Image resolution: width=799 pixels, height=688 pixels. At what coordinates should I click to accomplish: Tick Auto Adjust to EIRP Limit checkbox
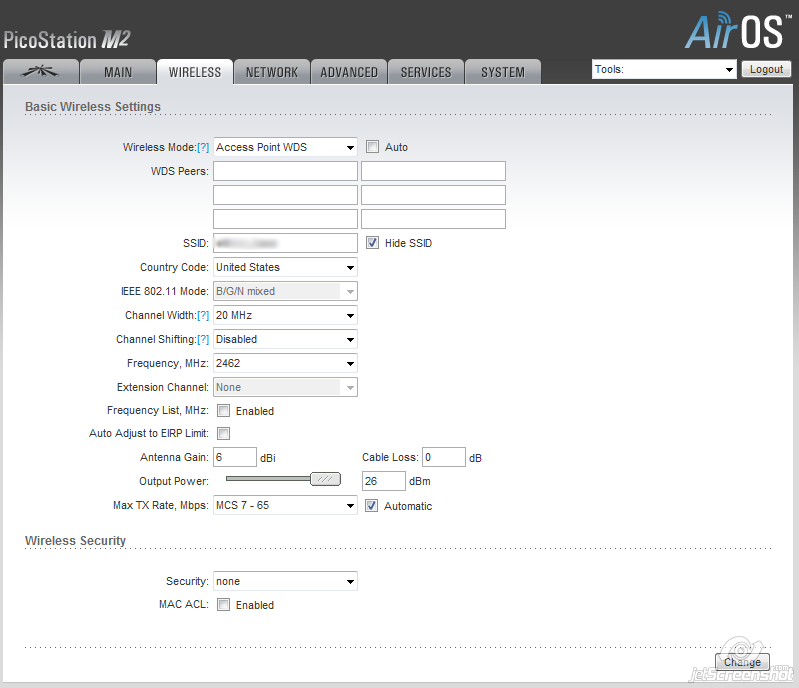224,434
